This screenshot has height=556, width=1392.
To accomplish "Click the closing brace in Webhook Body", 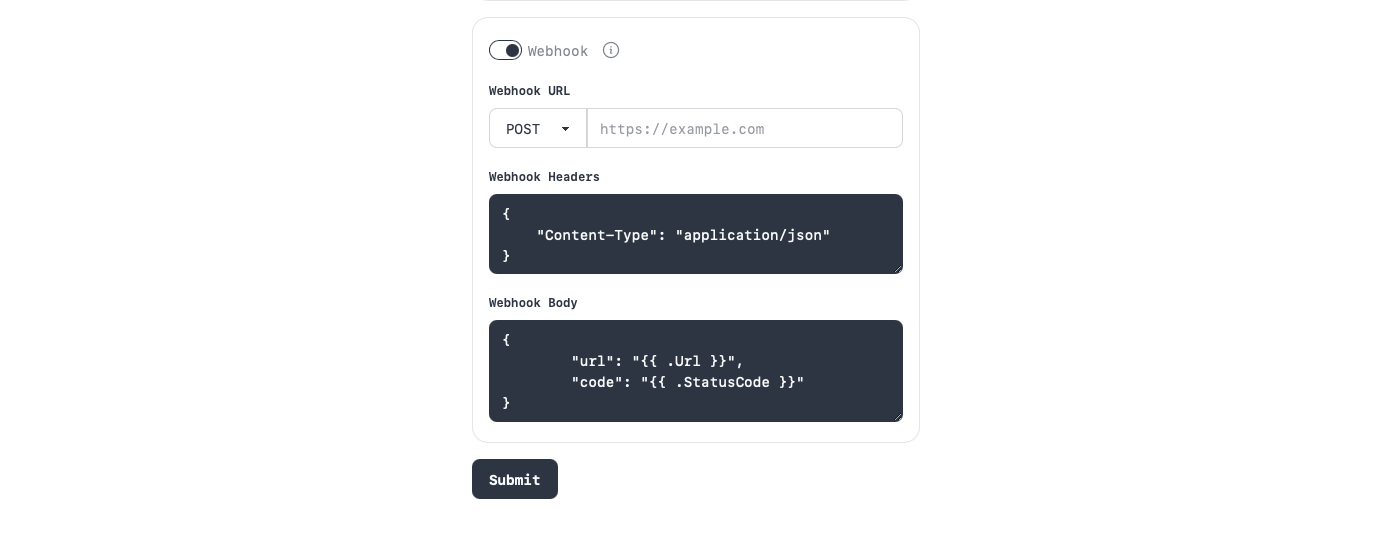I will [506, 403].
